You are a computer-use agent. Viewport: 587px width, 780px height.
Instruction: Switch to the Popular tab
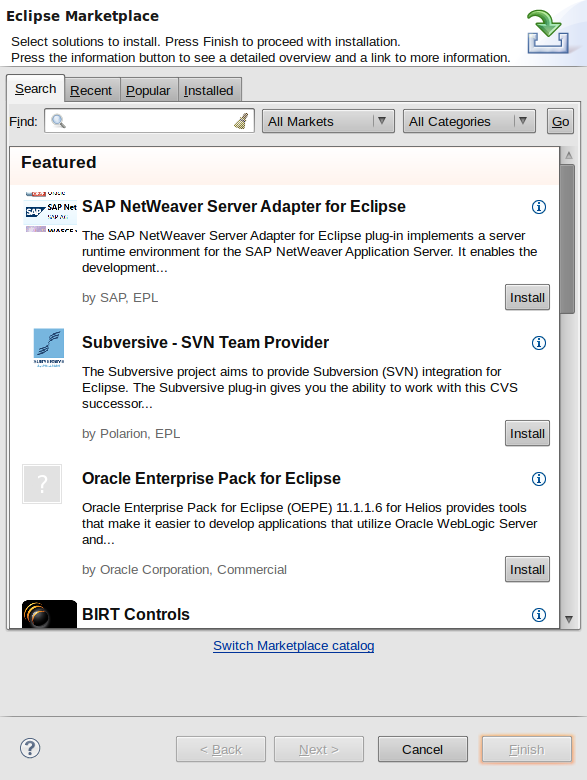point(148,91)
